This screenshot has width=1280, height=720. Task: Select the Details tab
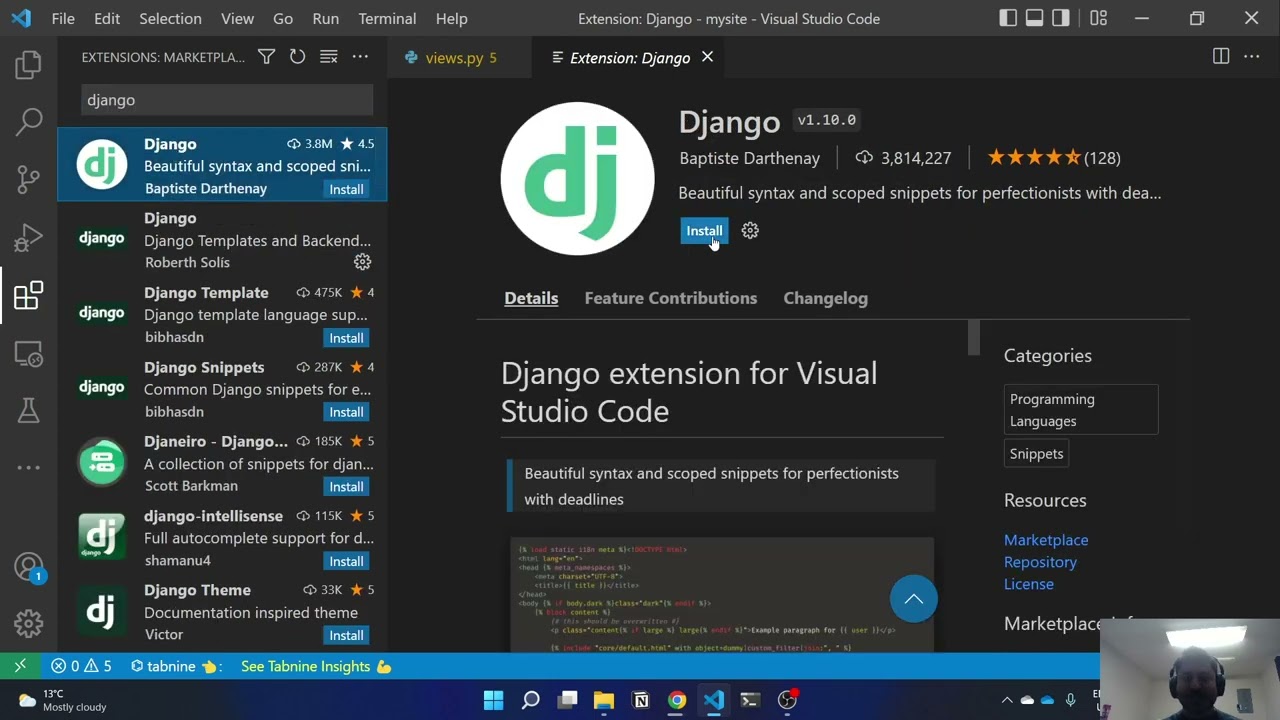pyautogui.click(x=531, y=298)
